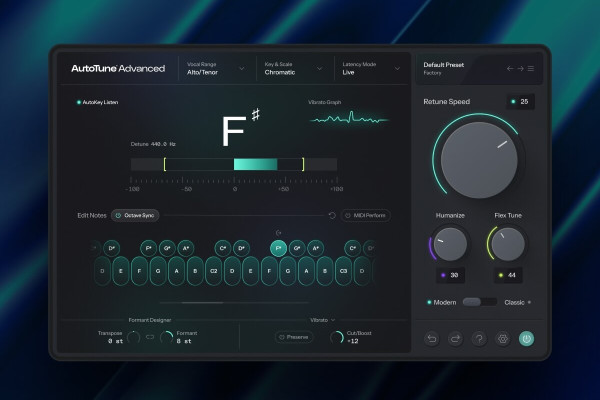The height and width of the screenshot is (400, 600).
Task: Flip the Modern/Classic switch
Action: click(480, 302)
